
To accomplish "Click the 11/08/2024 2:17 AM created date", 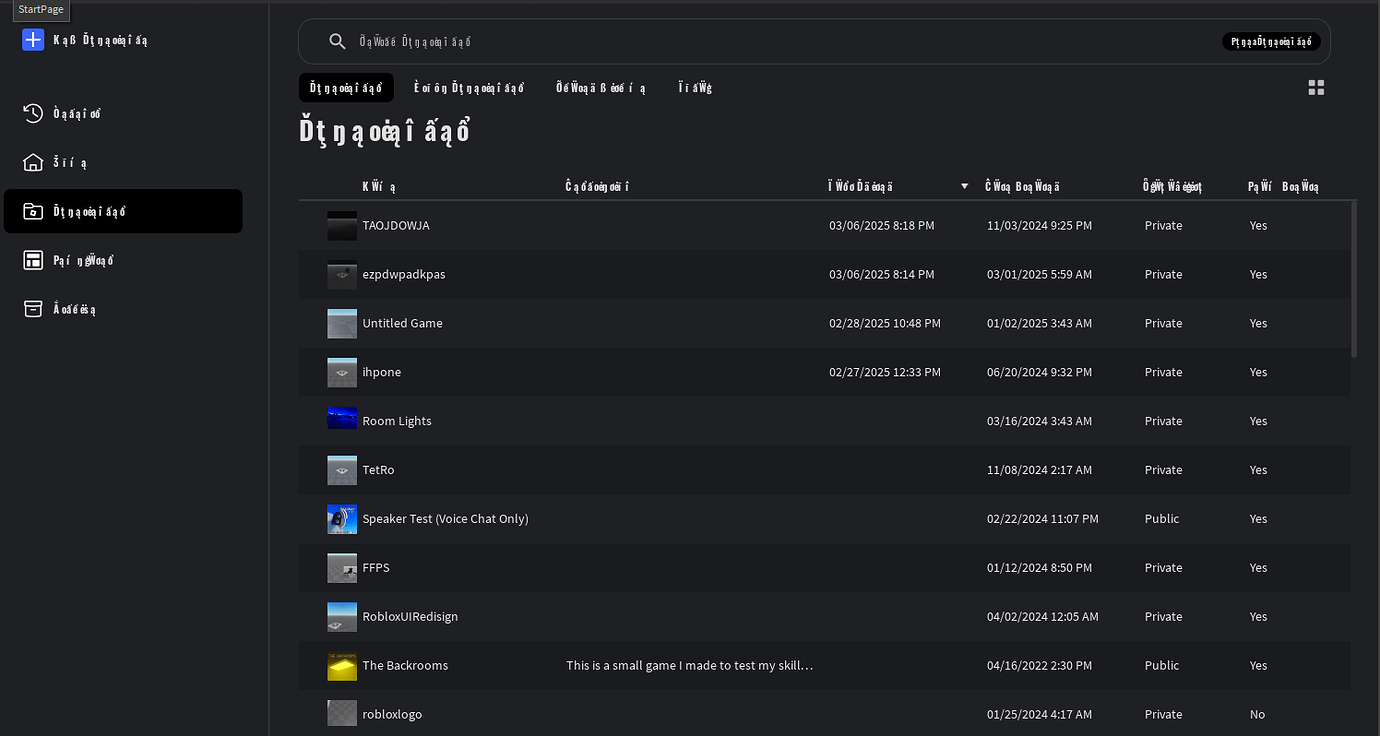I will click(1039, 470).
